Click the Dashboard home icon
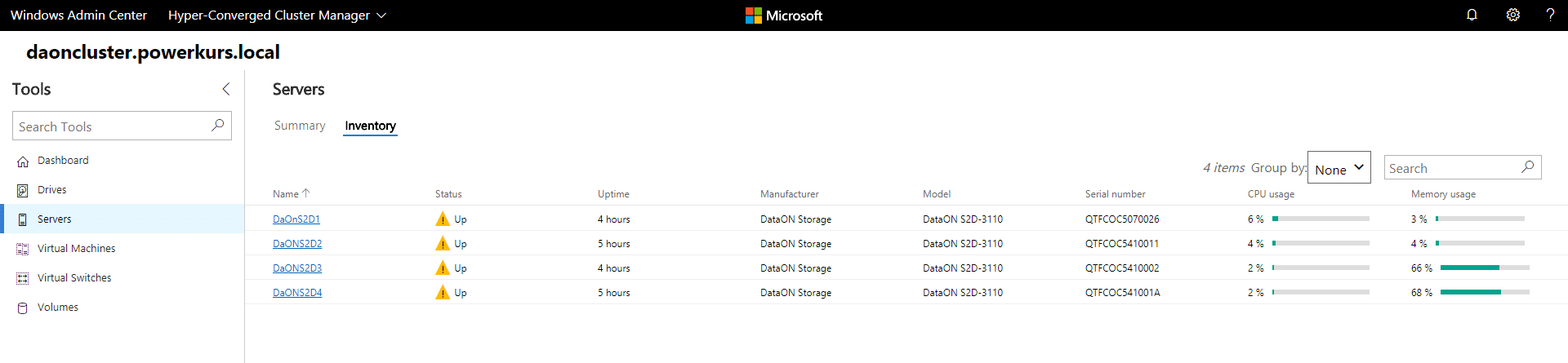 pyautogui.click(x=23, y=162)
